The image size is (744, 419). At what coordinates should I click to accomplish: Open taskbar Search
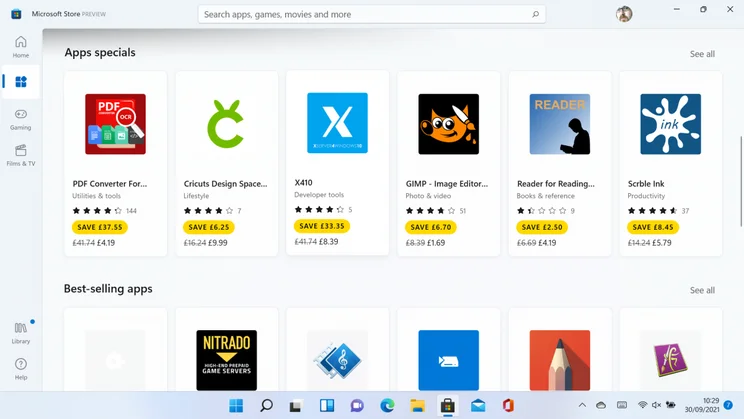point(266,406)
